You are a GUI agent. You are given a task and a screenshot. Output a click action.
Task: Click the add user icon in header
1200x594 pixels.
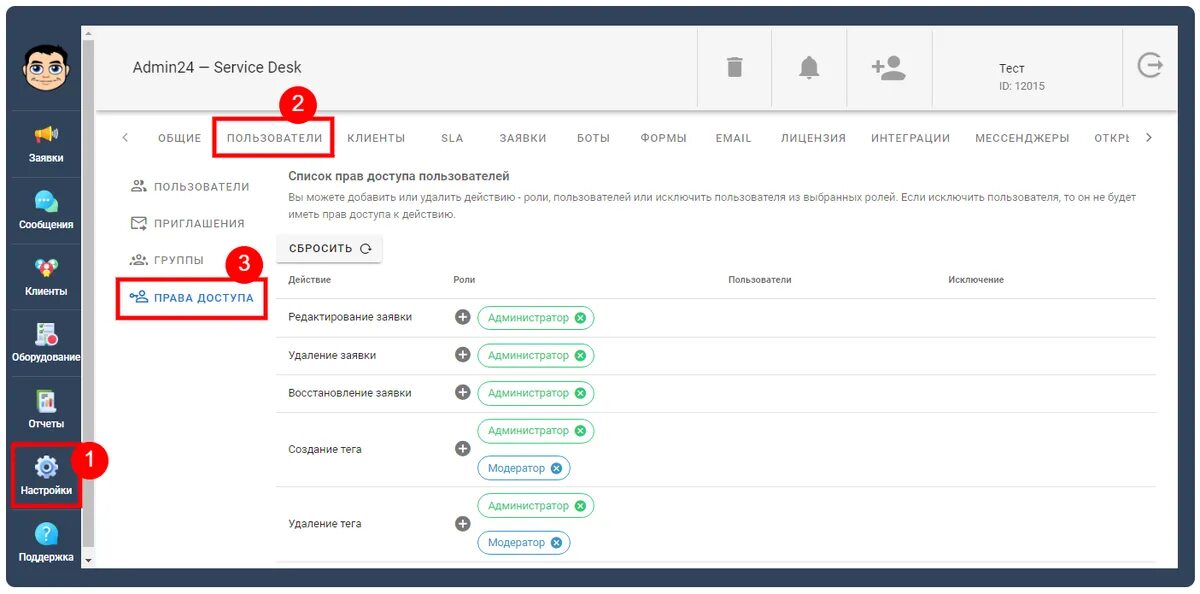[888, 67]
